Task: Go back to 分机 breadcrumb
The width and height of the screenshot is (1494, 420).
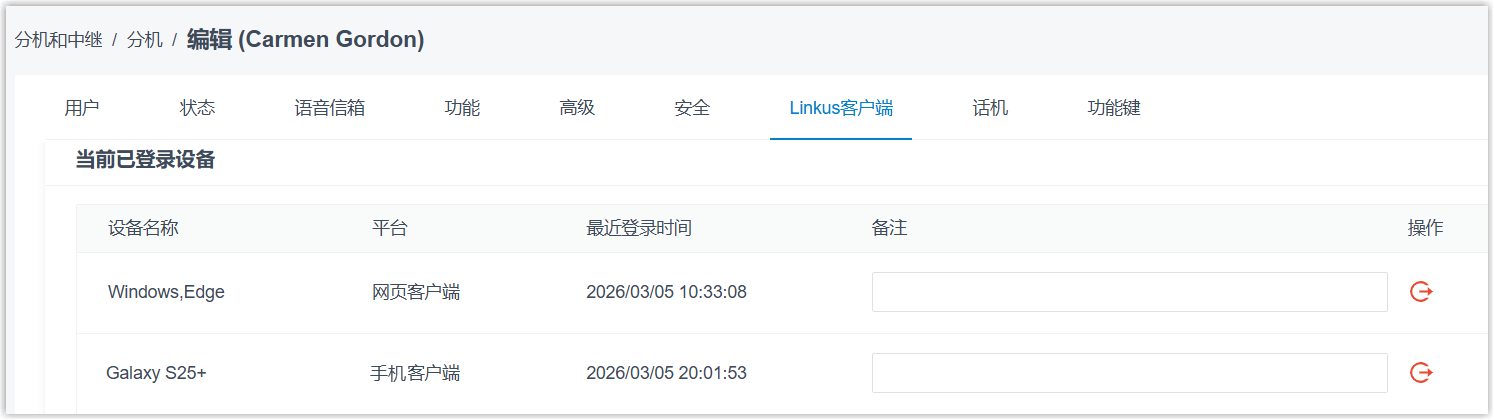Action: (x=144, y=40)
